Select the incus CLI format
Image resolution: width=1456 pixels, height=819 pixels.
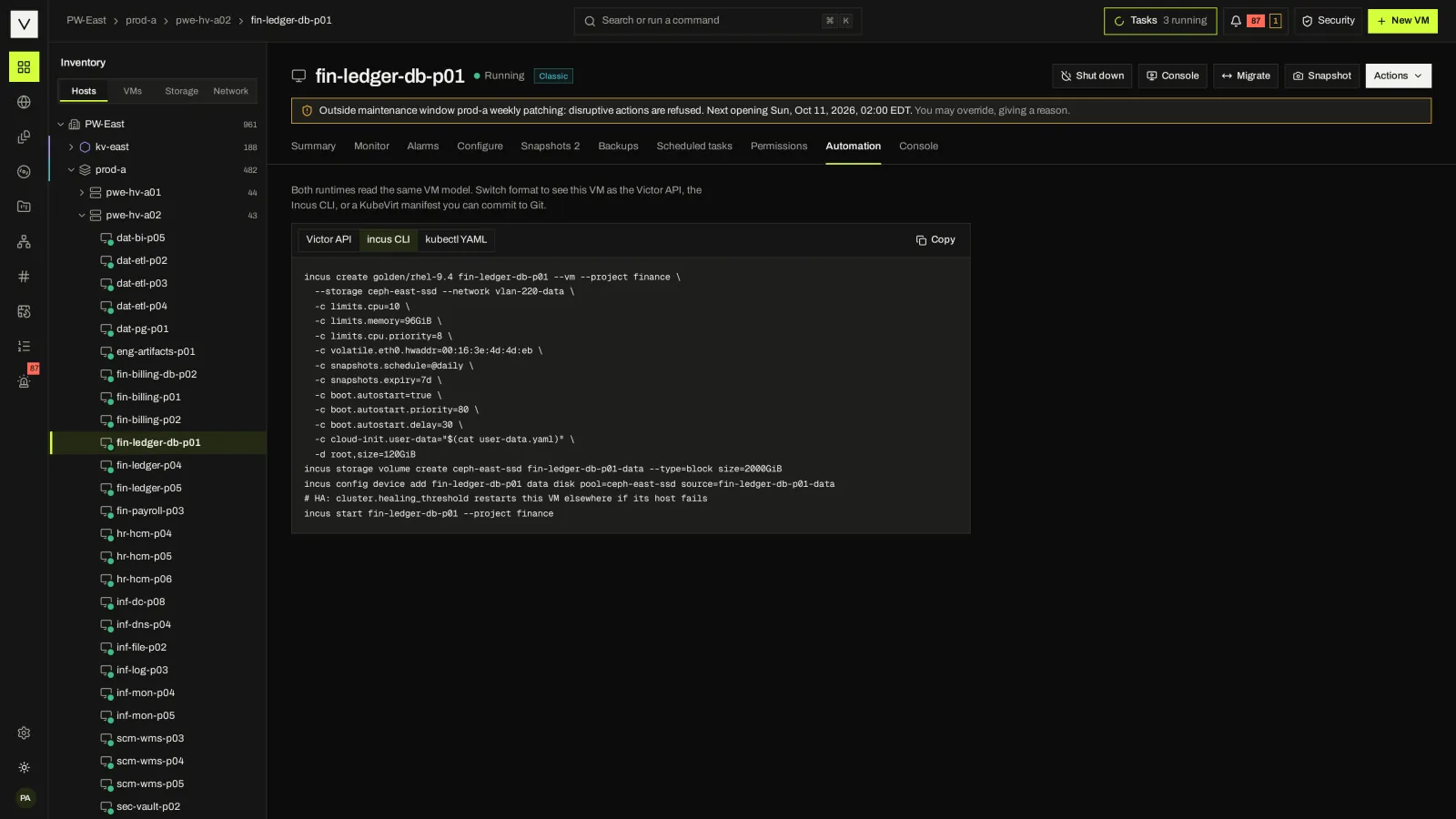coord(389,240)
